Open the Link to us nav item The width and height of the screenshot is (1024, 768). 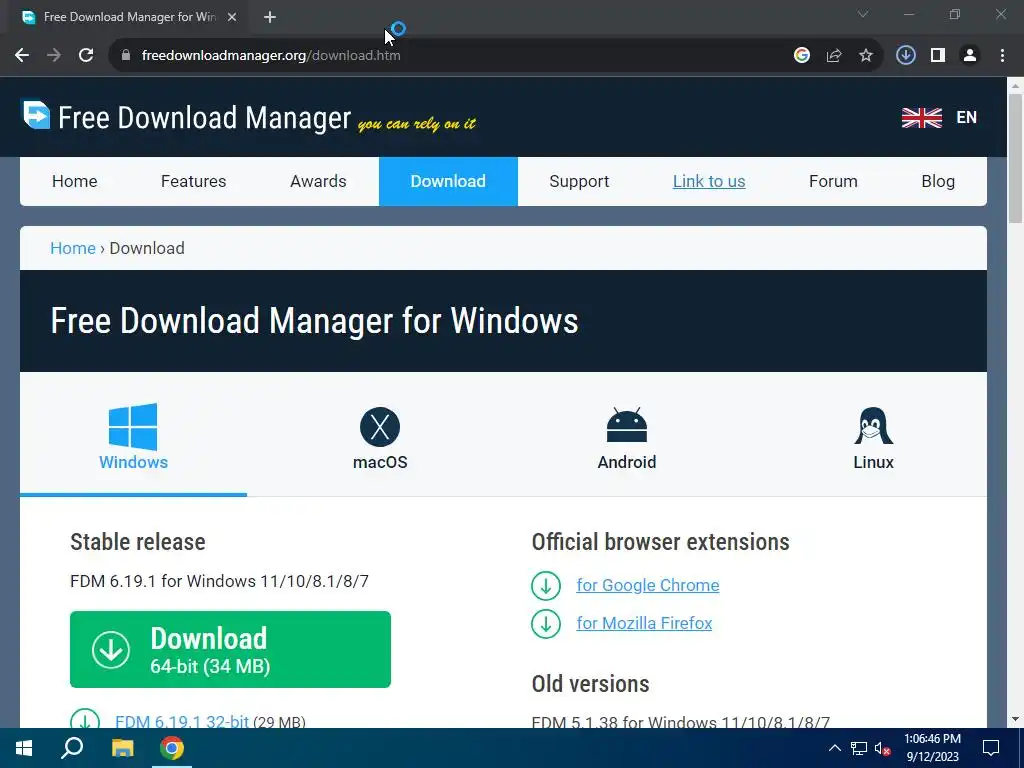click(709, 181)
